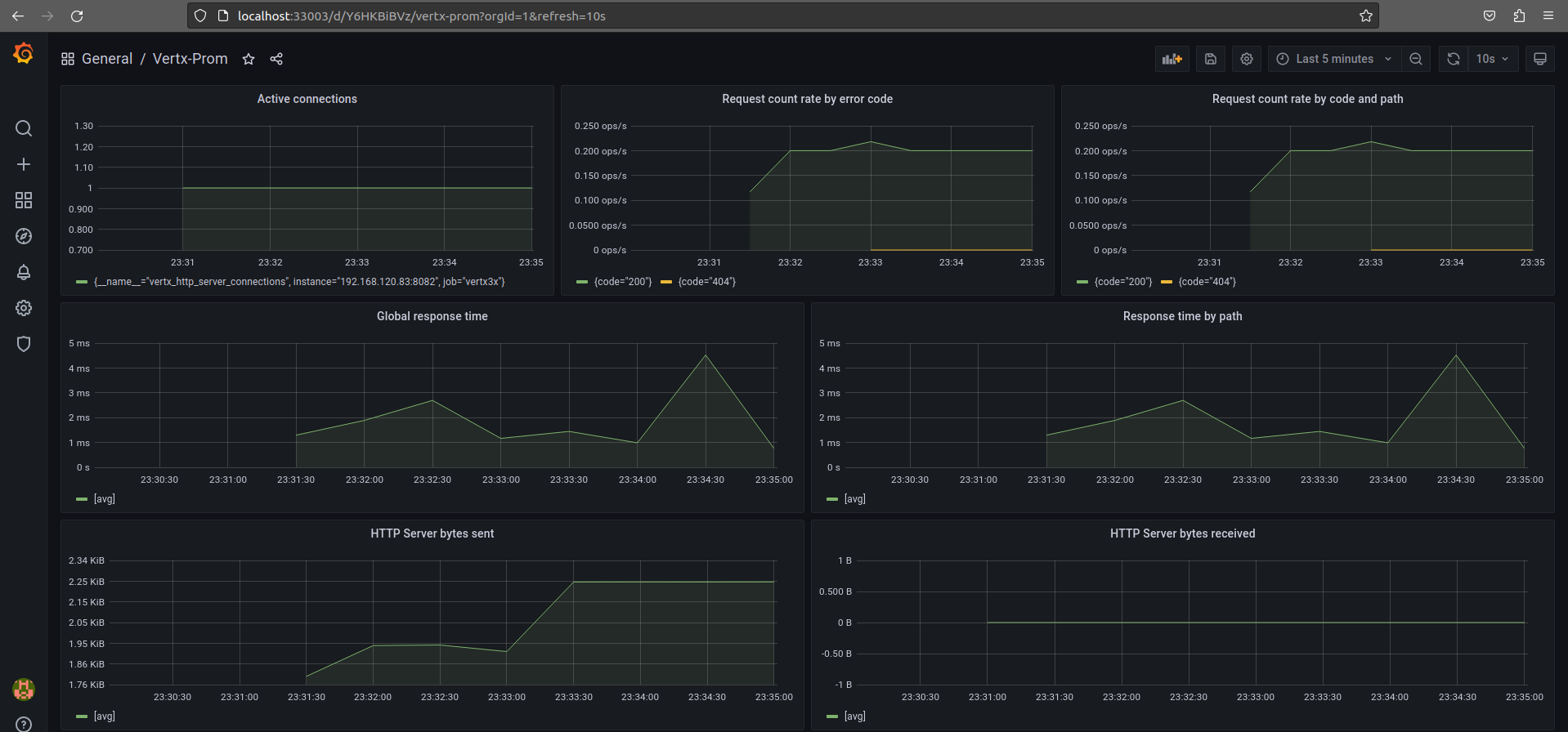This screenshot has height=732, width=1568.
Task: Open the Alerting bell icon
Action: [24, 272]
